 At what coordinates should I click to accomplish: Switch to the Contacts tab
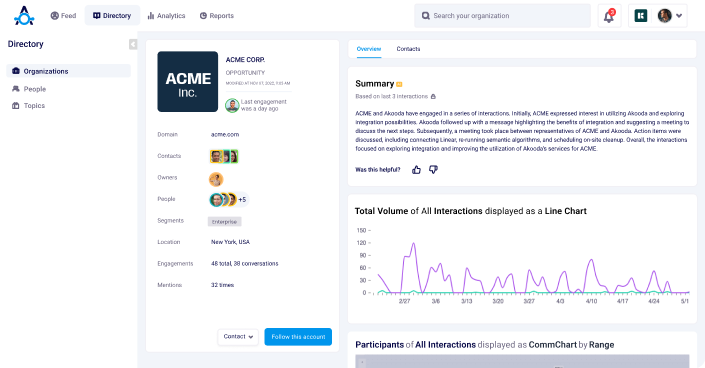(x=408, y=49)
